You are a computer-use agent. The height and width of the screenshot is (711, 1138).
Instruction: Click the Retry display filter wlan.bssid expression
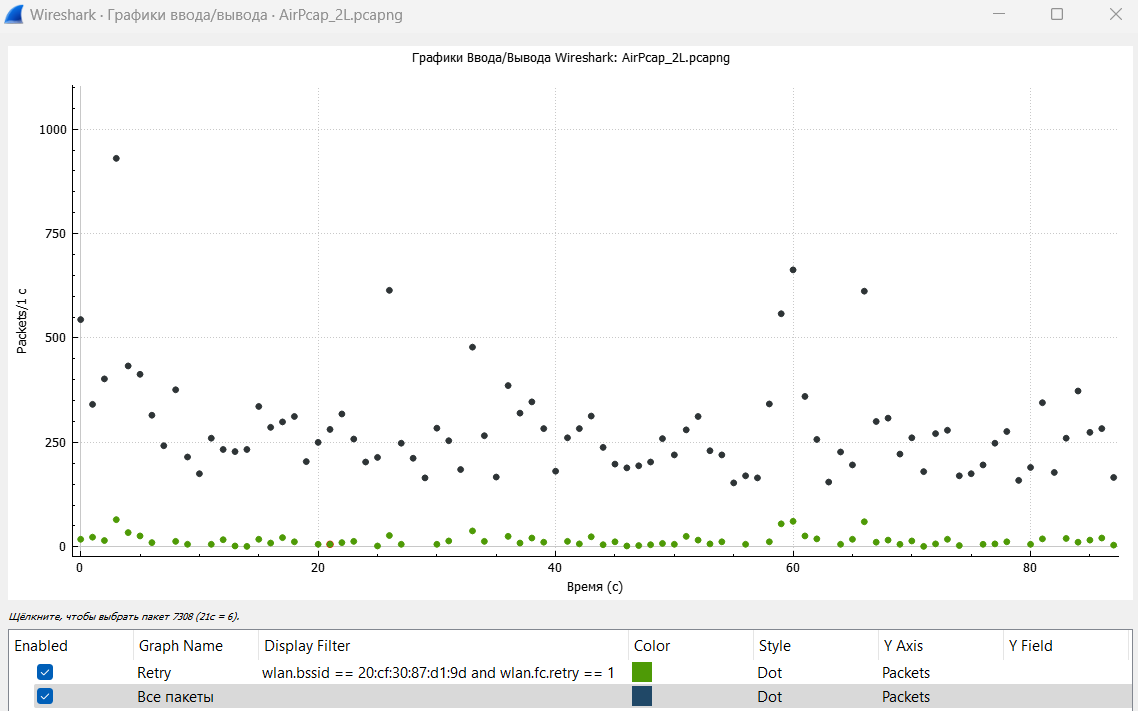point(438,673)
